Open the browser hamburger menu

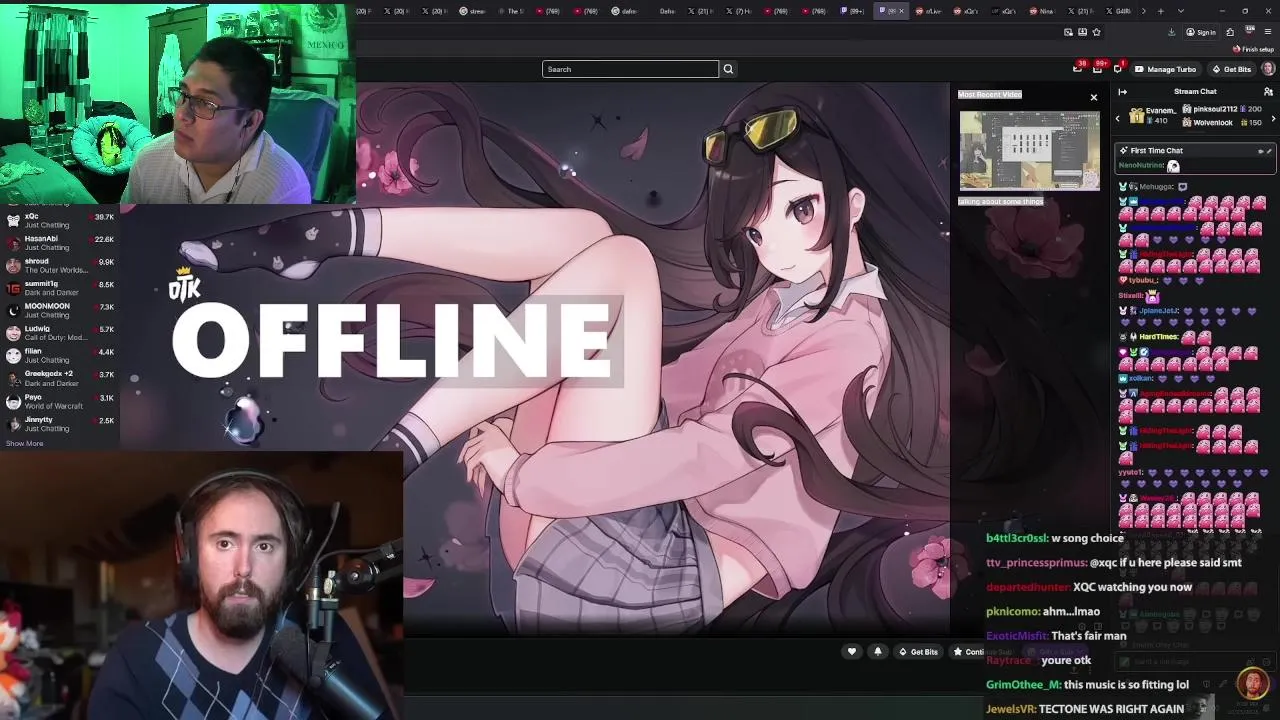[x=1267, y=32]
